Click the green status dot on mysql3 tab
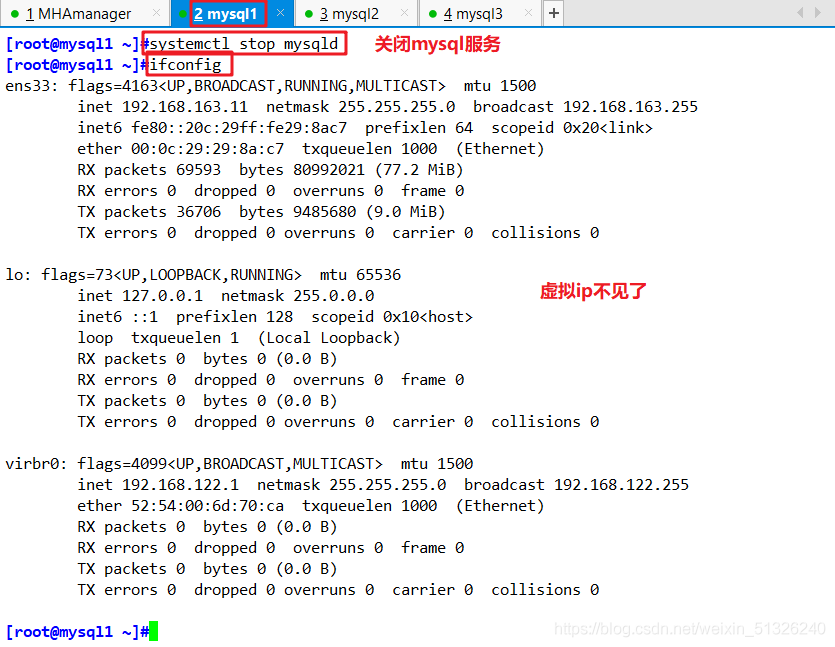The width and height of the screenshot is (835, 647). coord(432,14)
